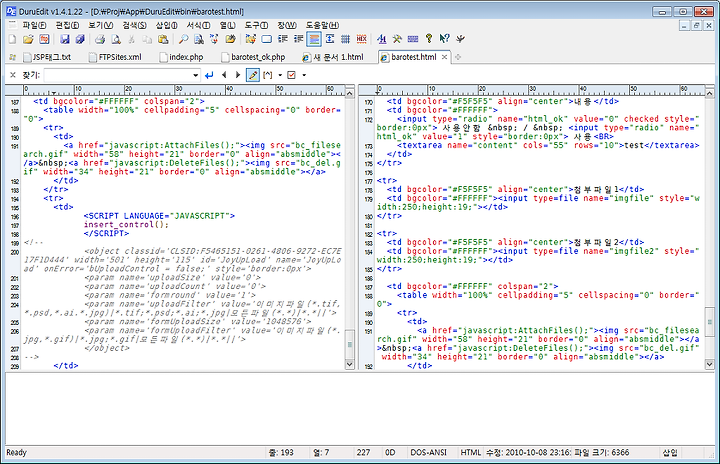The image size is (720, 464).
Task: Click the Open file folder icon
Action: (28, 39)
